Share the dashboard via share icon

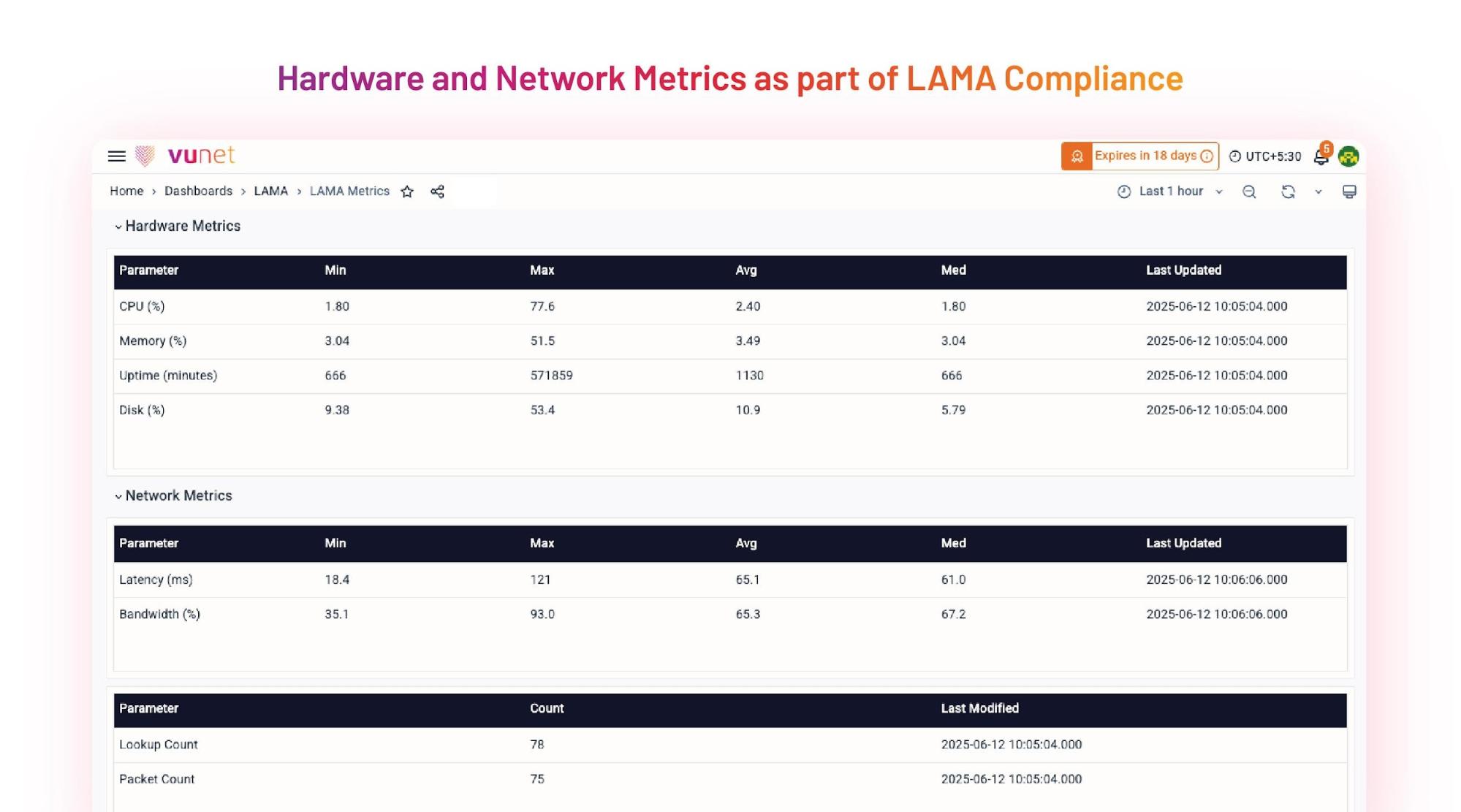click(437, 191)
